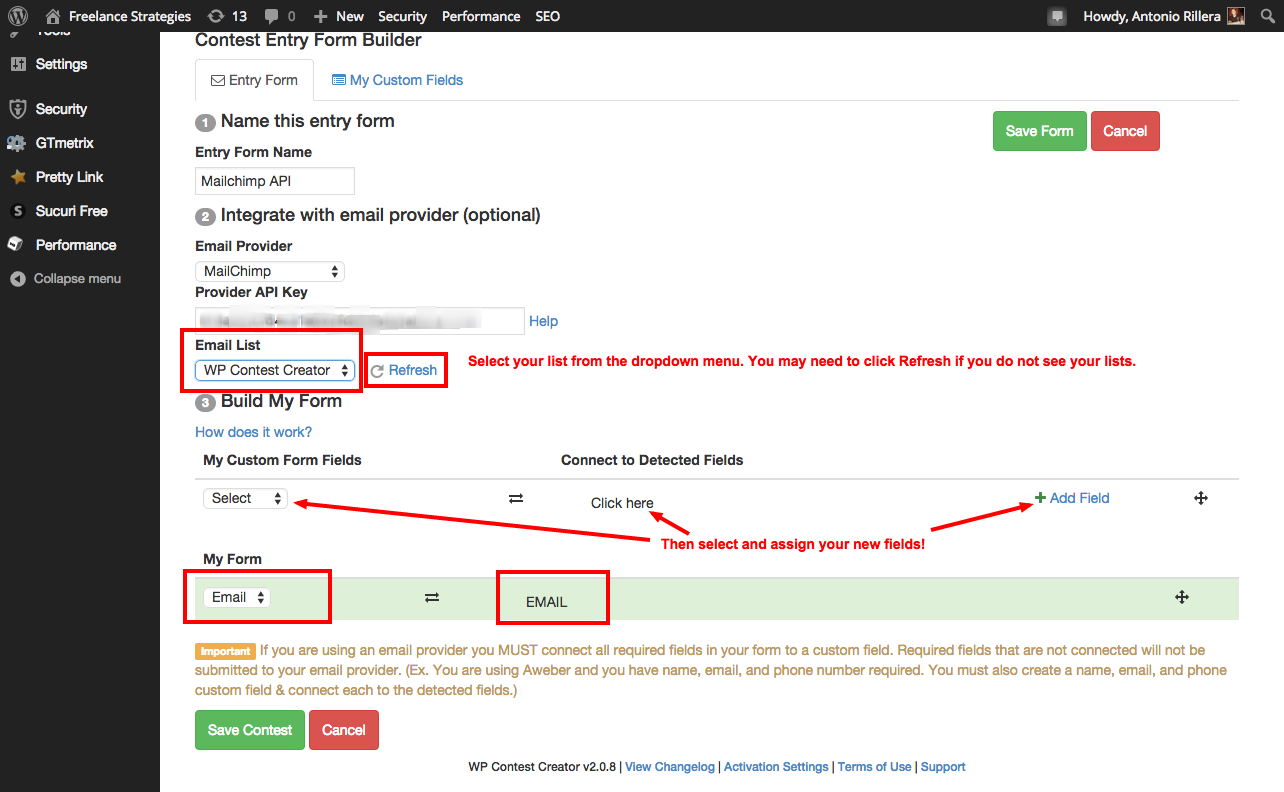This screenshot has height=792, width=1284.
Task: Click the WordPress logo icon
Action: point(18,16)
